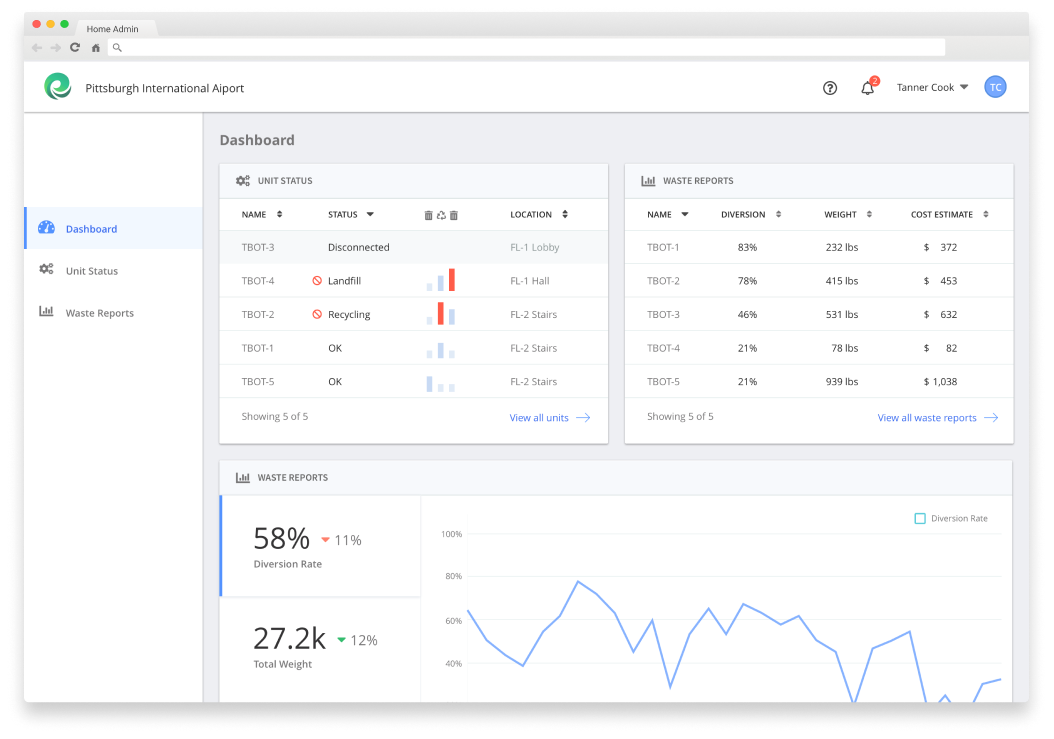This screenshot has height=739, width=1054.
Task: Click the Dashboard gauge icon in sidebar
Action: [x=46, y=227]
